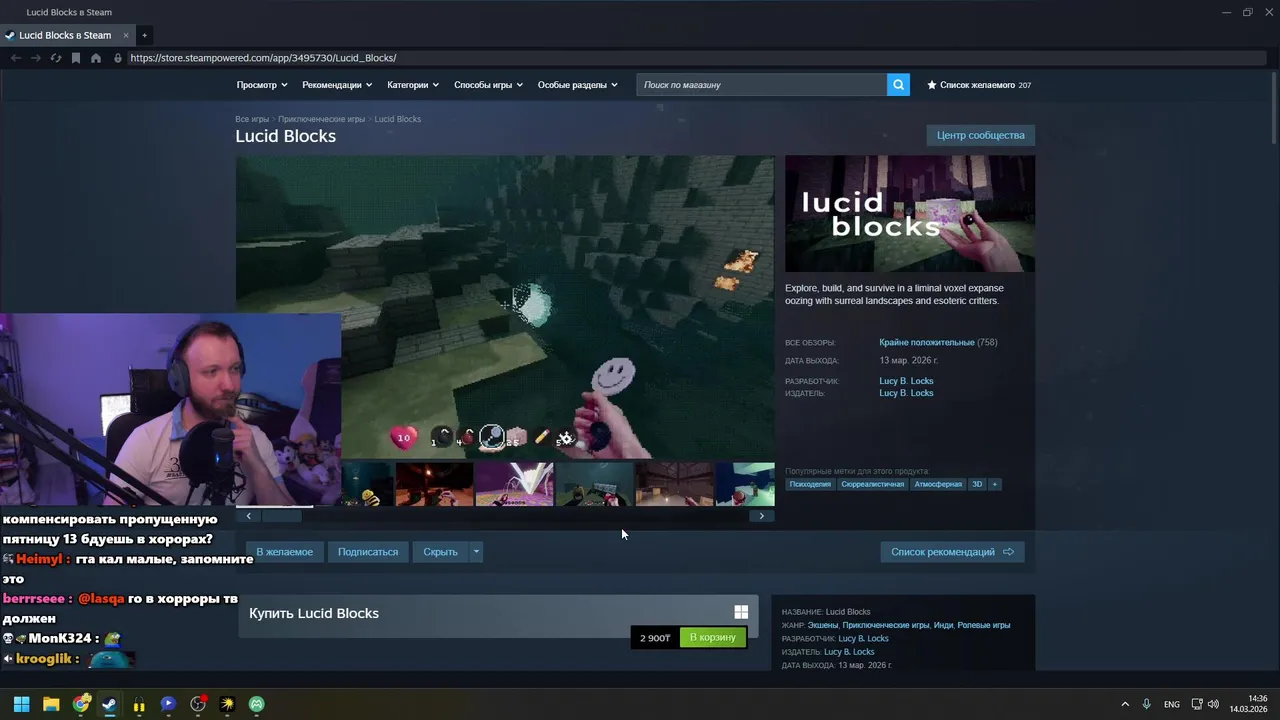
Task: Click the Все игры breadcrumb
Action: (x=252, y=119)
